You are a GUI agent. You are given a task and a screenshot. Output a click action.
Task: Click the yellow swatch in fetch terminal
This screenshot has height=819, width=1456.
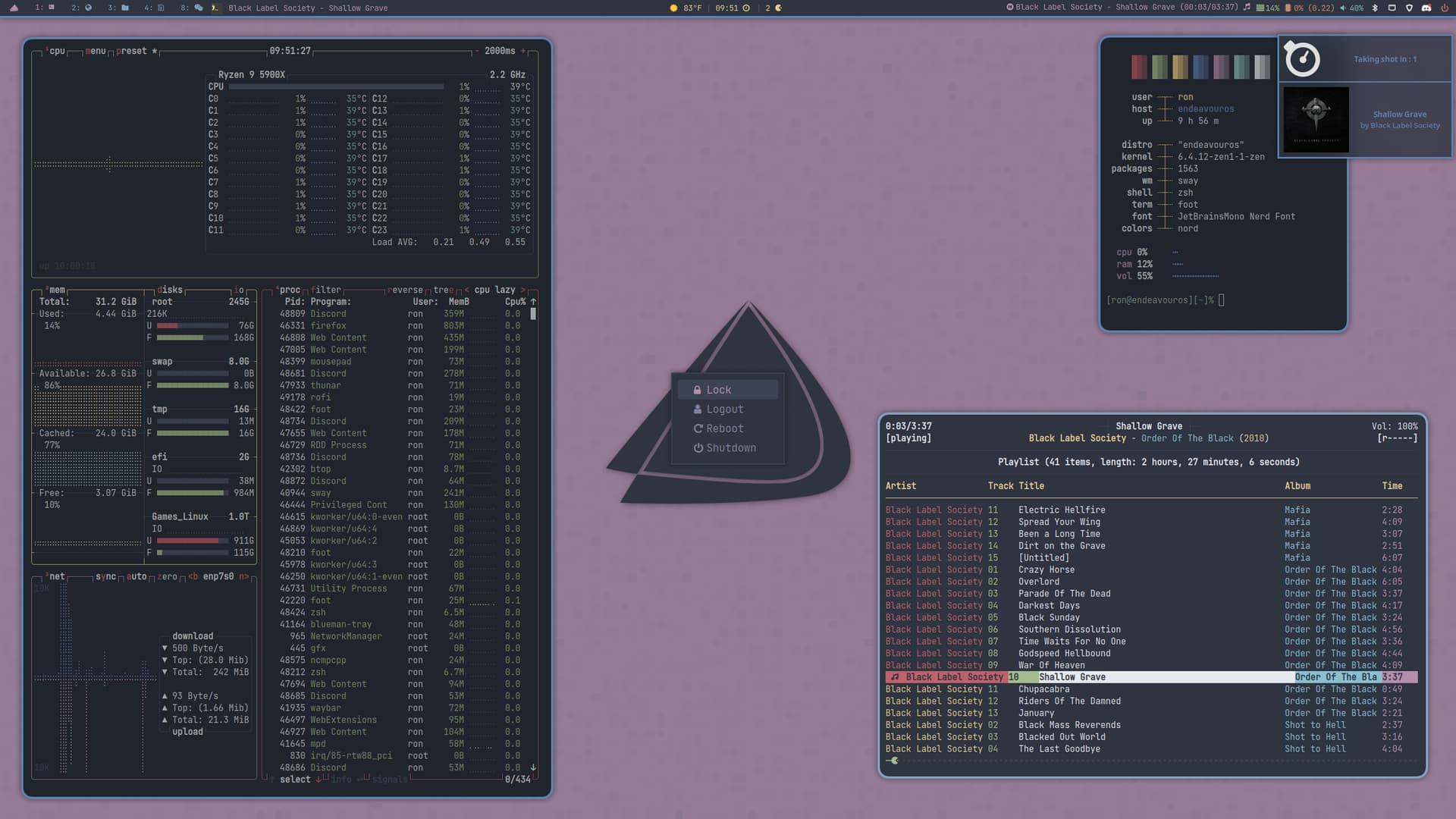pos(1180,67)
